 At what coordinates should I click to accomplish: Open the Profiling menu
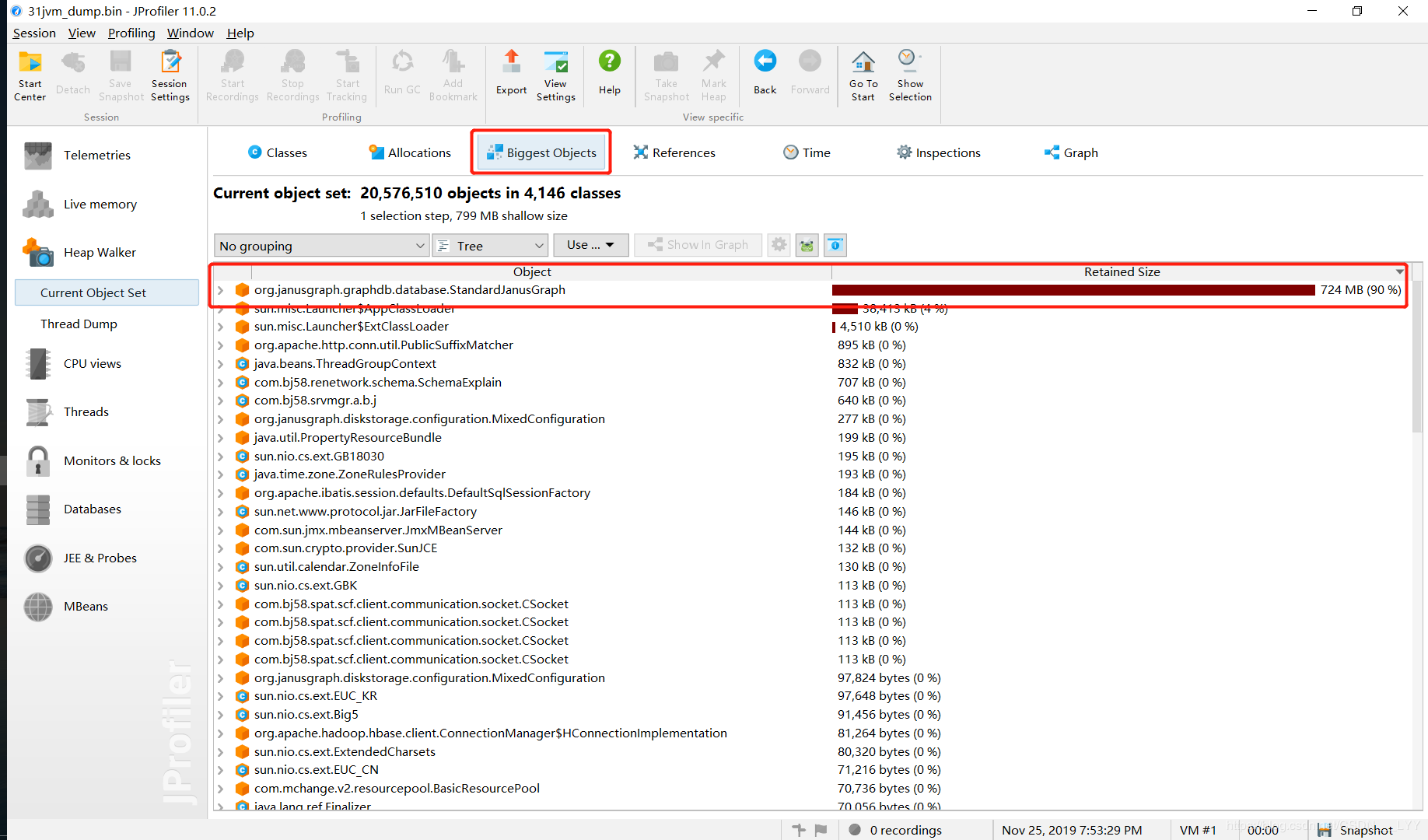click(131, 33)
